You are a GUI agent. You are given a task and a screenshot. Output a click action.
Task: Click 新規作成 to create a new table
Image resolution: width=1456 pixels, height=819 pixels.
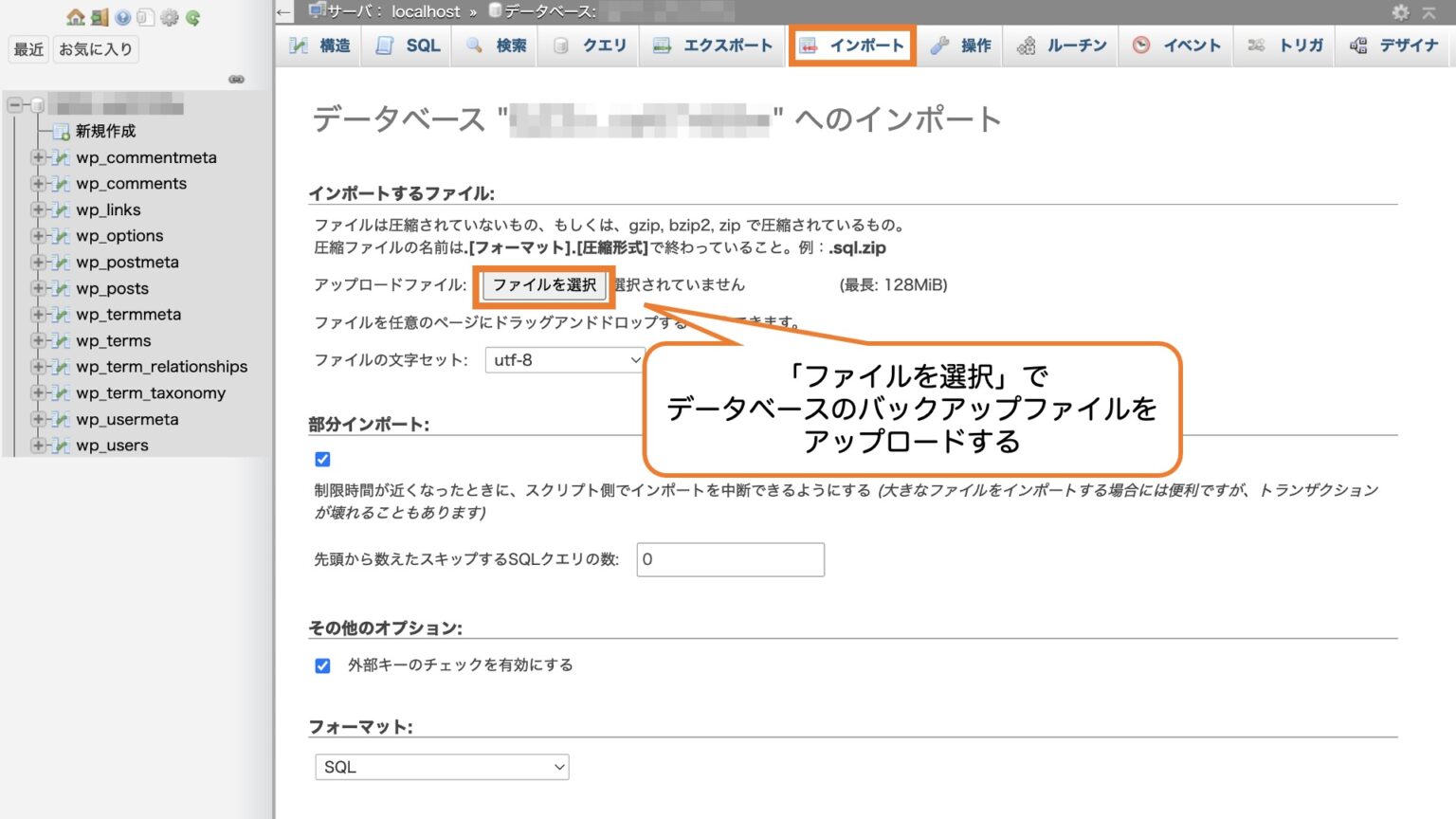(105, 131)
